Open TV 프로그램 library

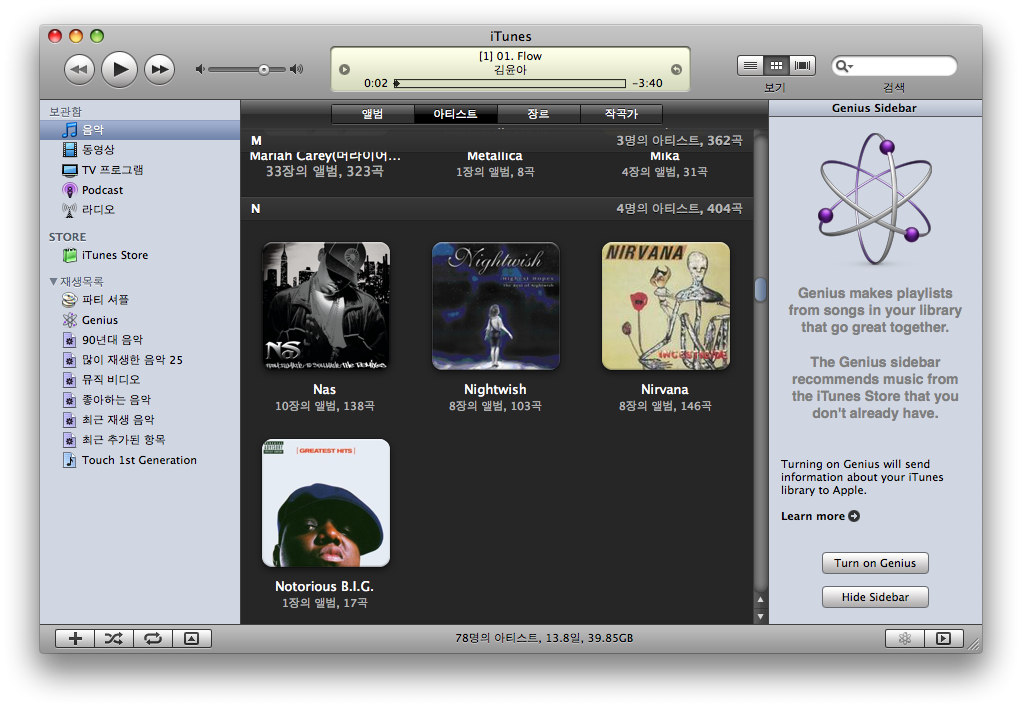coord(140,170)
